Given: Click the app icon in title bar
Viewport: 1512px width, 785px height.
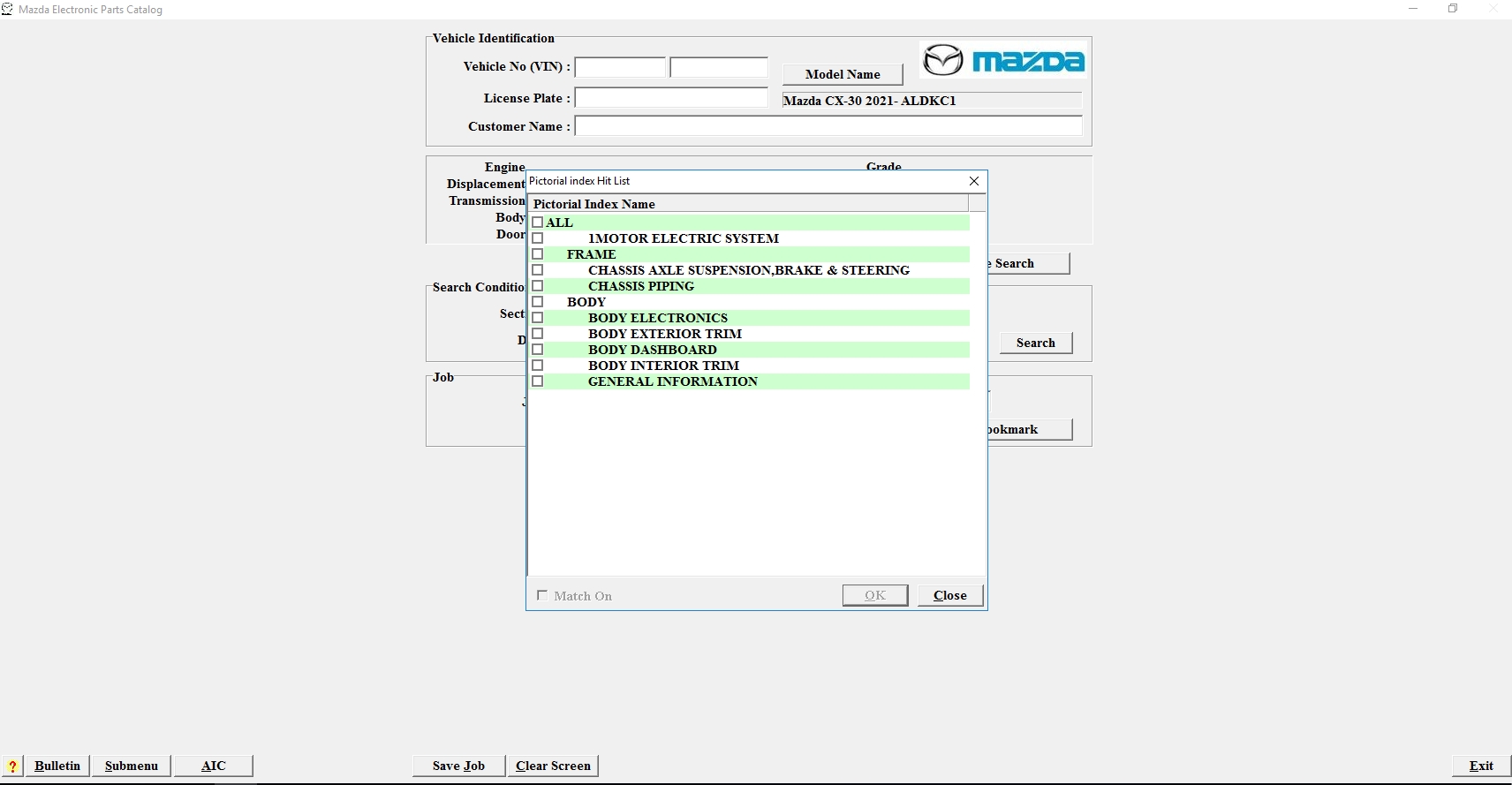Looking at the screenshot, I should click(7, 9).
